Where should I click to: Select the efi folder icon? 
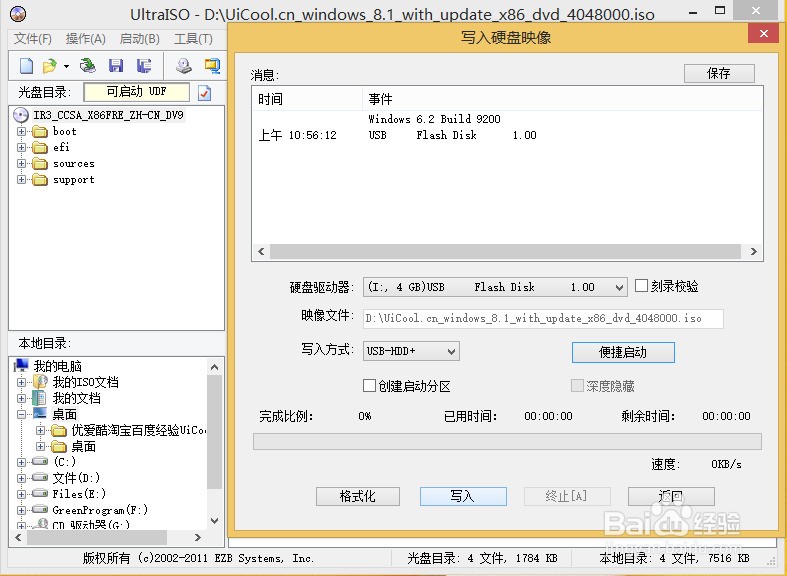pyautogui.click(x=40, y=148)
